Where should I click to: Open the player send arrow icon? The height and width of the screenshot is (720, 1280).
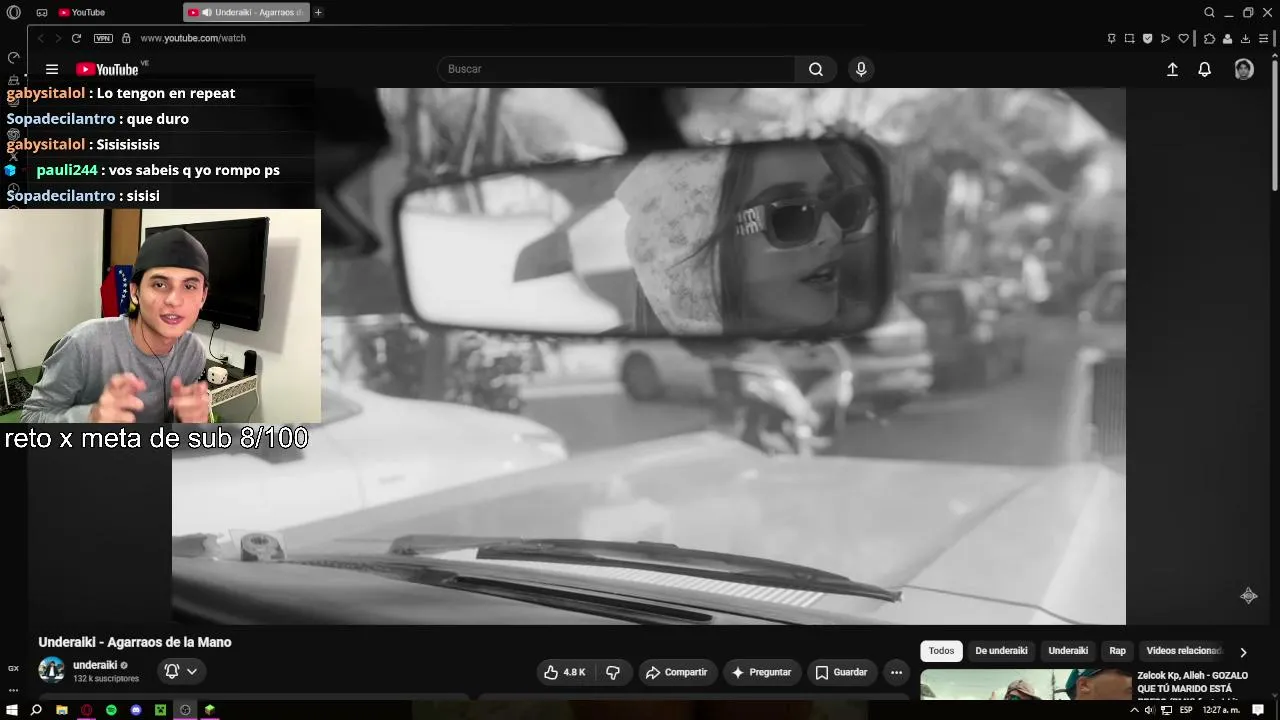(1165, 39)
